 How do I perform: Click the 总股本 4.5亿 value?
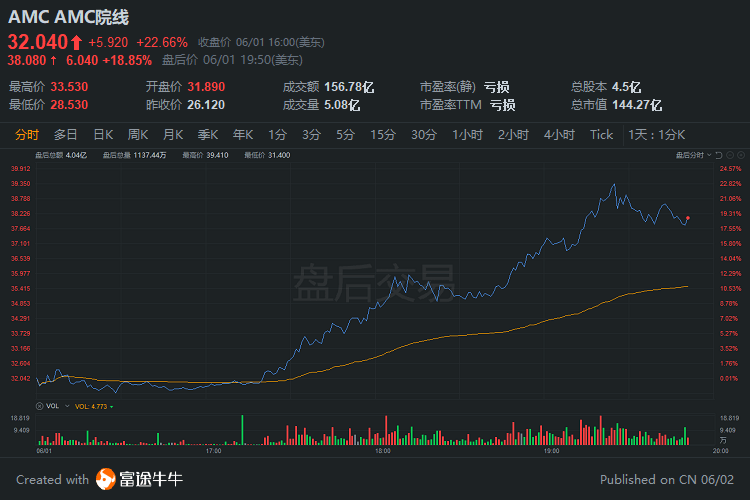click(626, 87)
